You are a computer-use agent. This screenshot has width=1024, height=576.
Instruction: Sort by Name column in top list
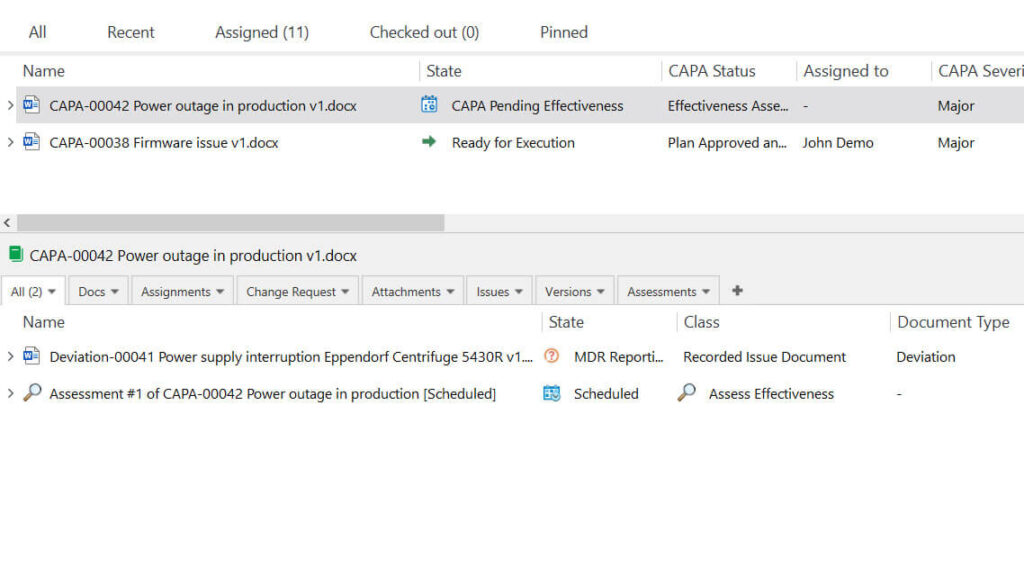click(x=44, y=71)
